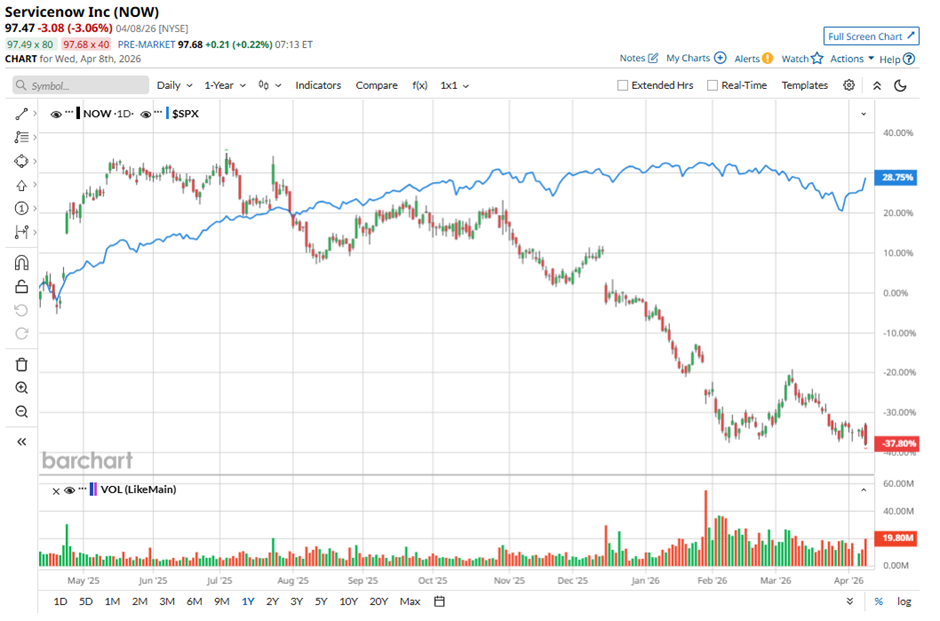
Task: Remove the VOL indicator with X
Action: pyautogui.click(x=56, y=492)
